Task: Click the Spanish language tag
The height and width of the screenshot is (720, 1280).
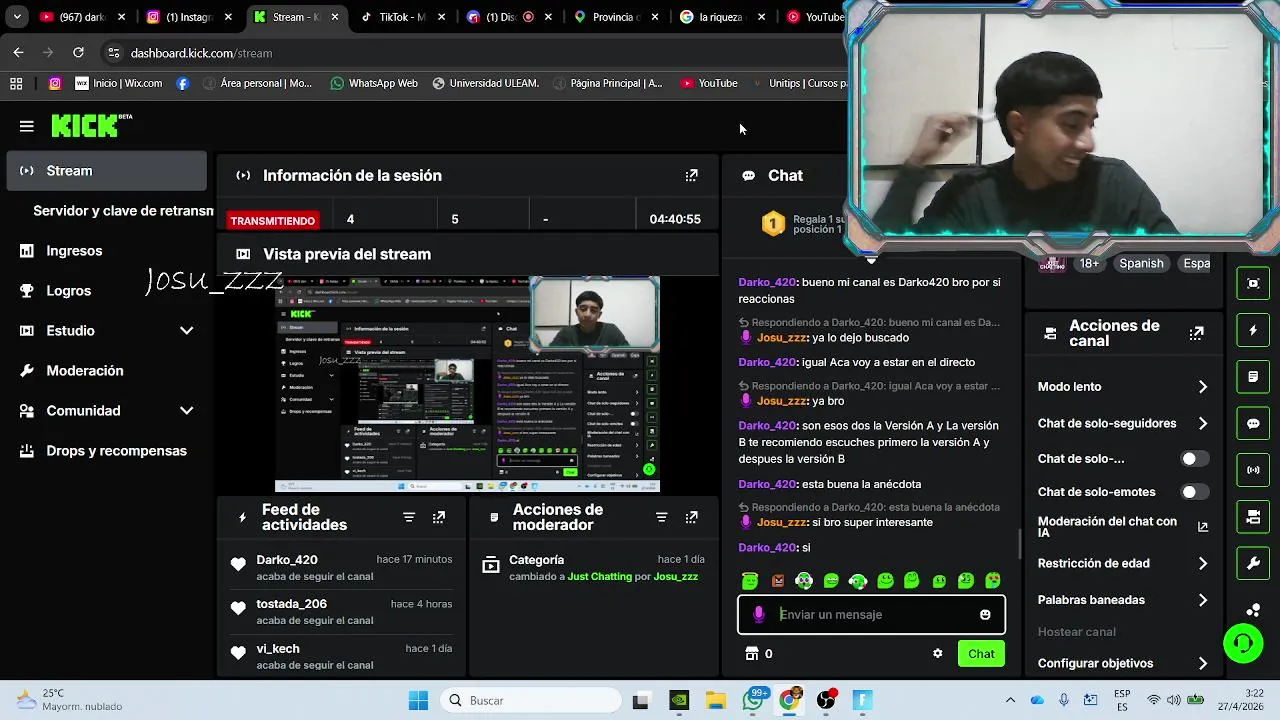Action: pyautogui.click(x=1141, y=264)
